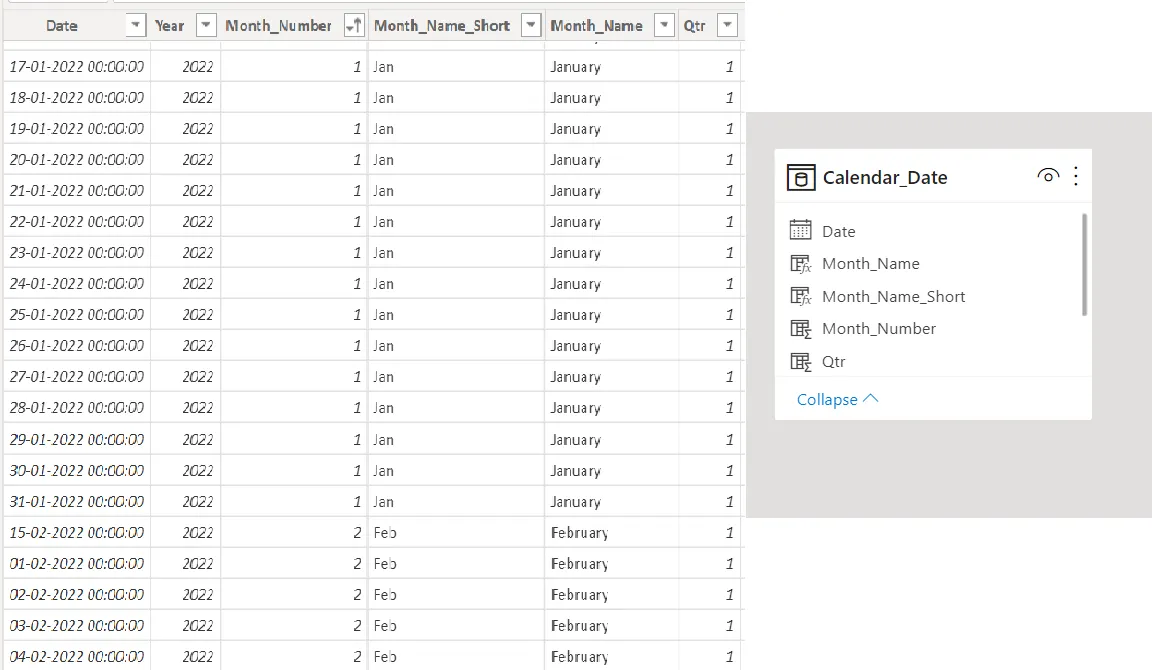Click the fx icon next to Month_Name_Short
This screenshot has height=670, width=1152.
[800, 296]
